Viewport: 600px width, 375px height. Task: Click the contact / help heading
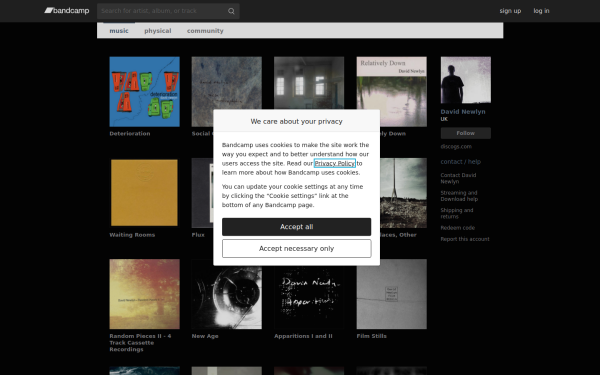tap(460, 161)
